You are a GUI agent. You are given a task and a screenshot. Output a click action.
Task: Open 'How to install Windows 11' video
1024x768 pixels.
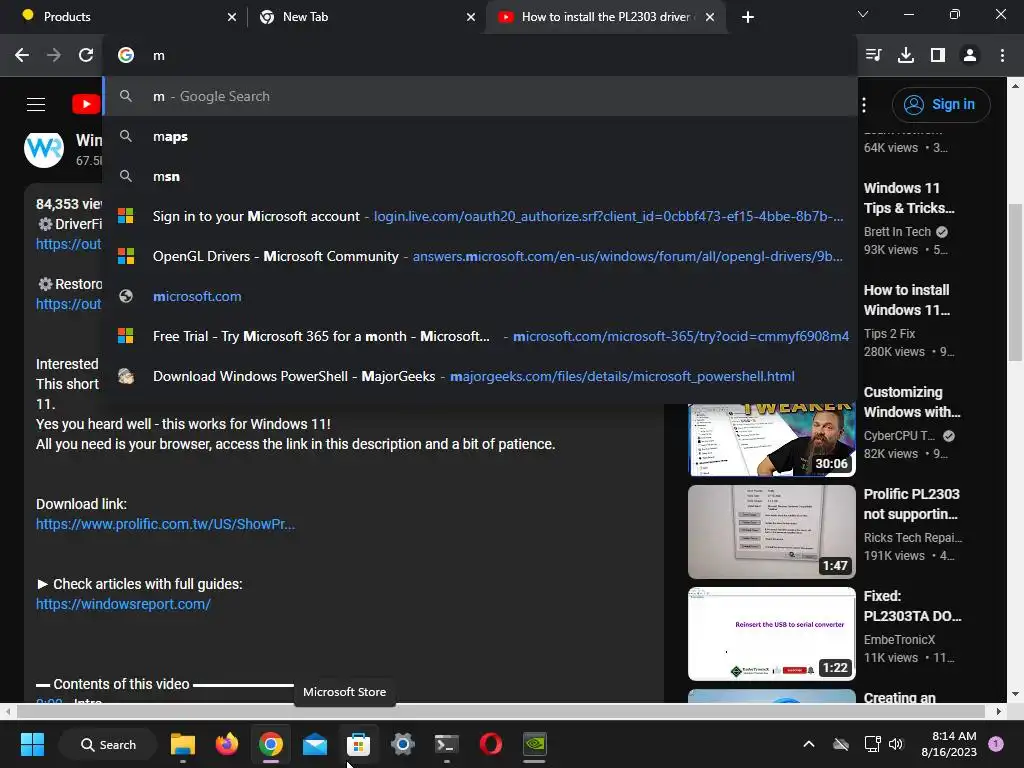[x=907, y=300]
